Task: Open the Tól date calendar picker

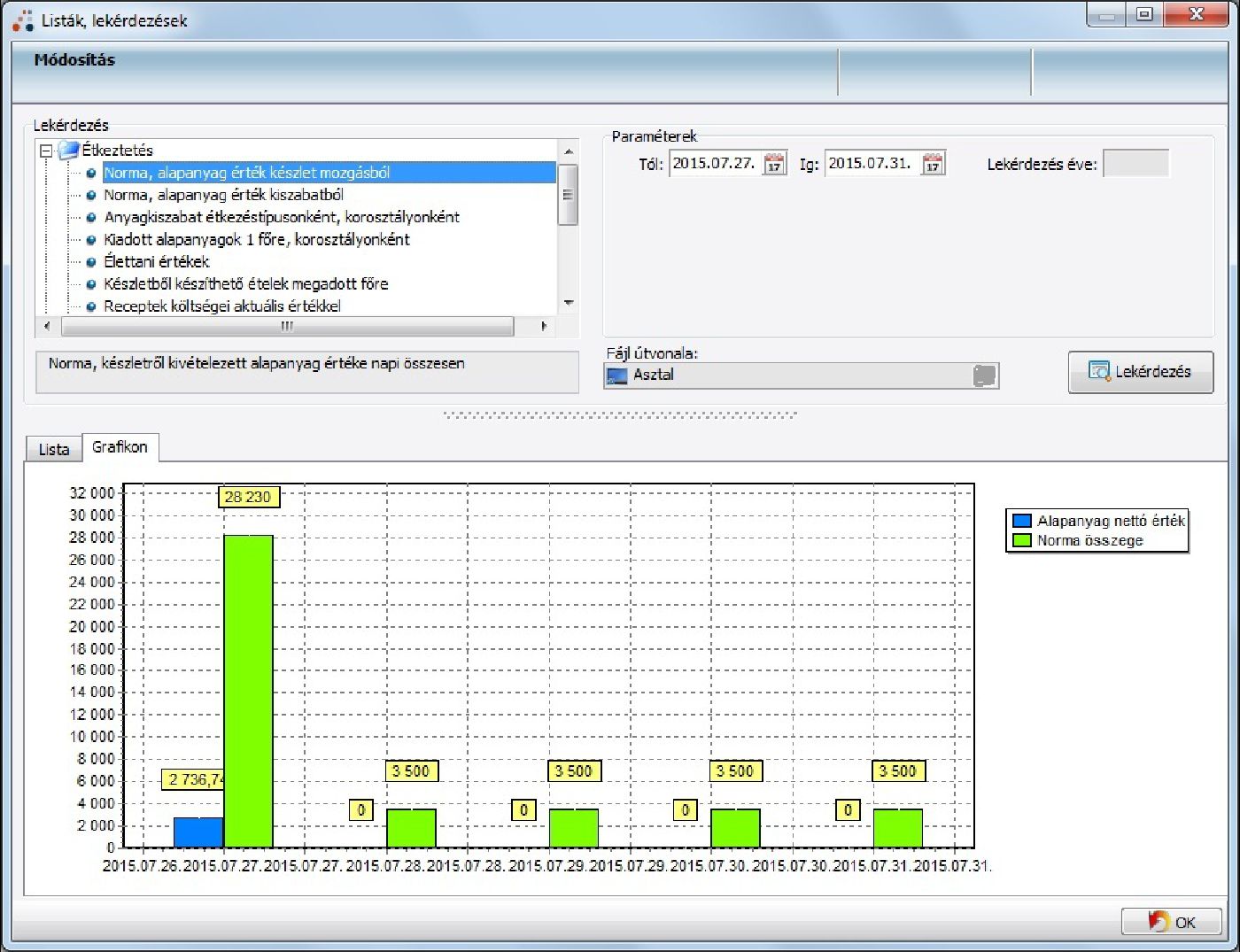Action: point(774,164)
